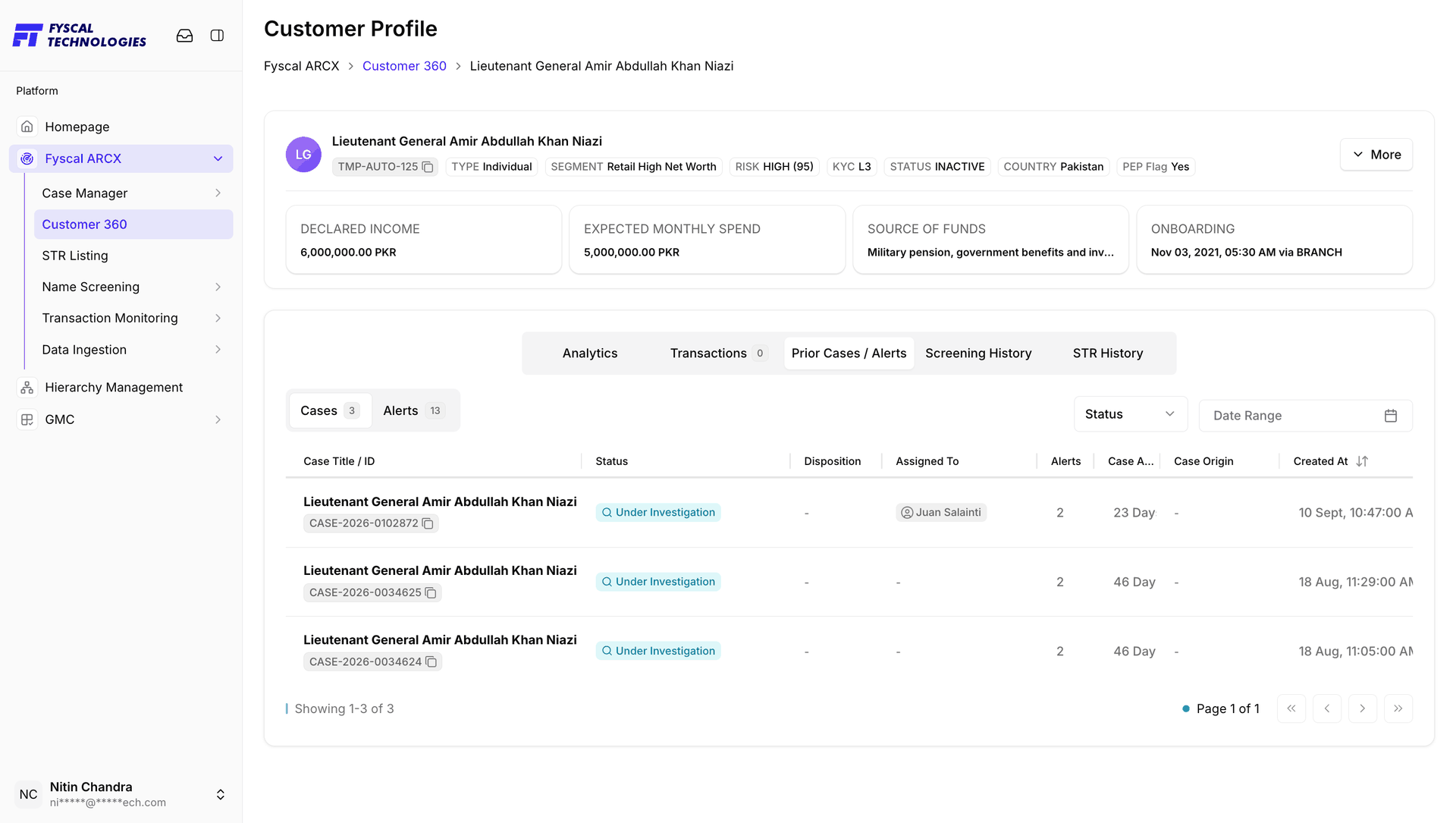Expand the Name Screening submenu

click(x=218, y=287)
